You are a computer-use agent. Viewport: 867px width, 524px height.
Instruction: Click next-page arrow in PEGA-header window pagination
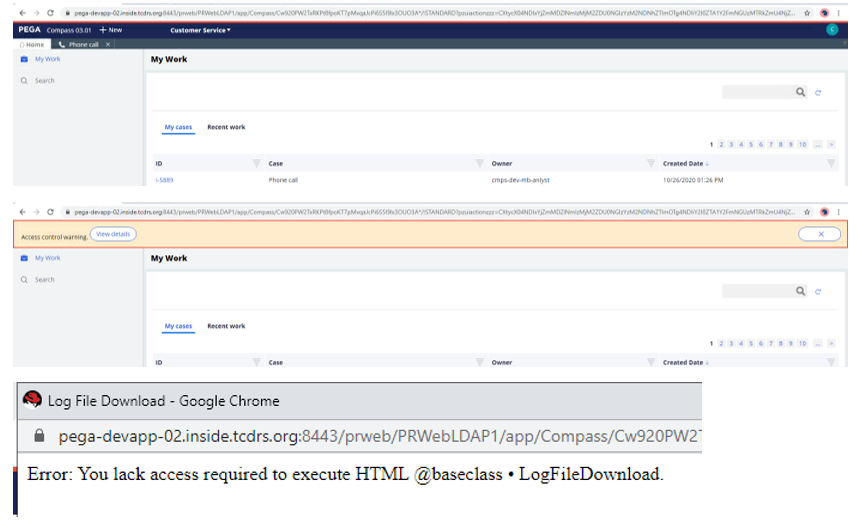pyautogui.click(x=831, y=144)
